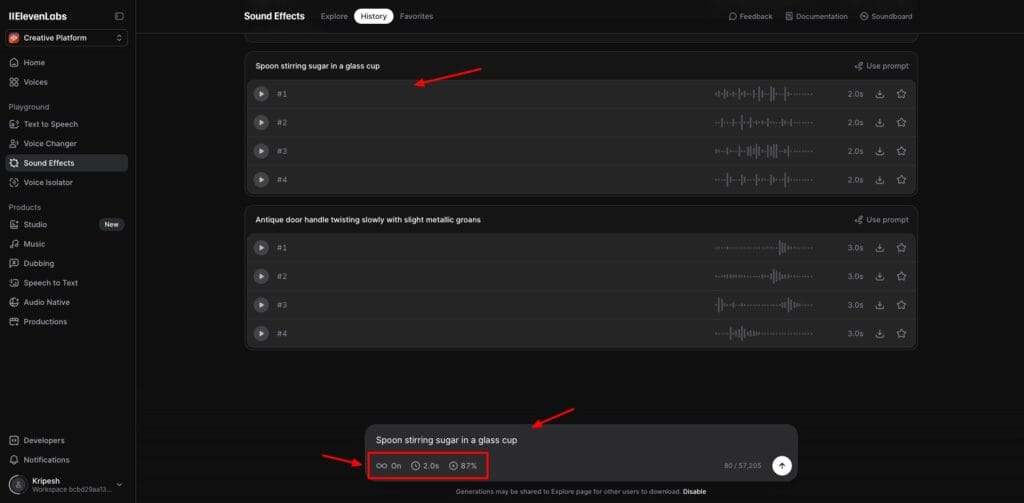Click the 80 / 57,205 credits counter
The height and width of the screenshot is (503, 1024).
click(x=743, y=466)
